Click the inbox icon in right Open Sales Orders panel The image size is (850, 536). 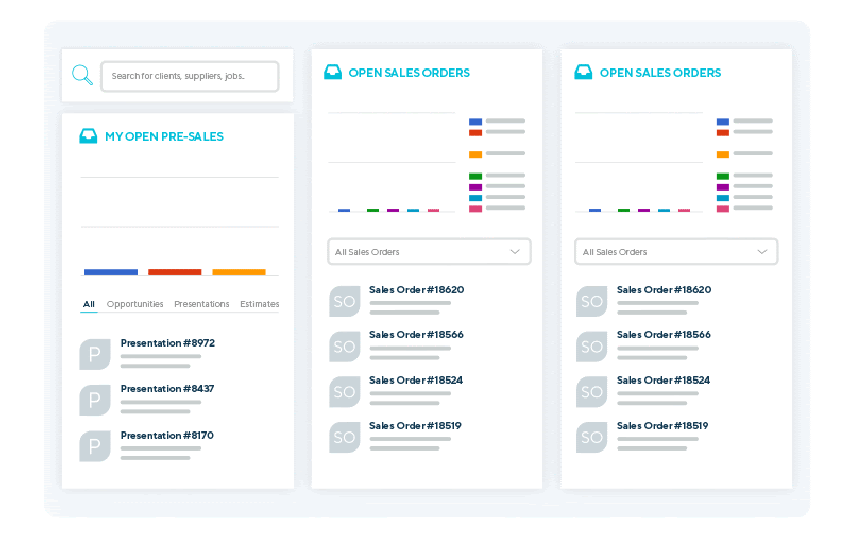[x=583, y=72]
